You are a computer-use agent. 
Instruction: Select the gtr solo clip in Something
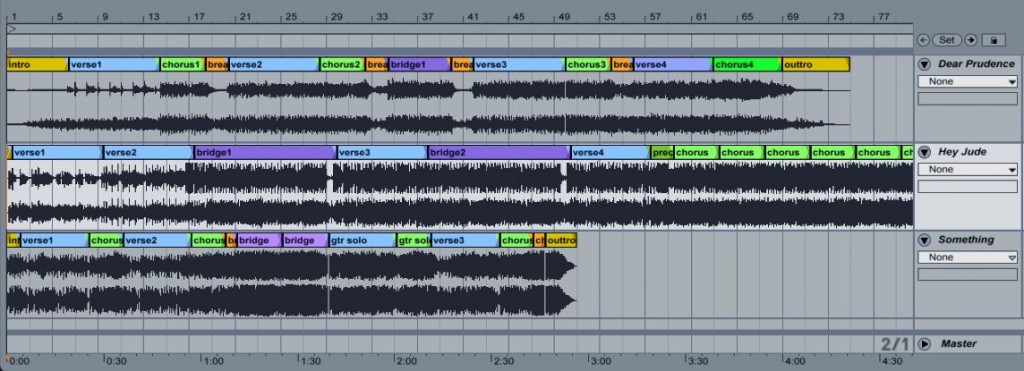point(362,240)
